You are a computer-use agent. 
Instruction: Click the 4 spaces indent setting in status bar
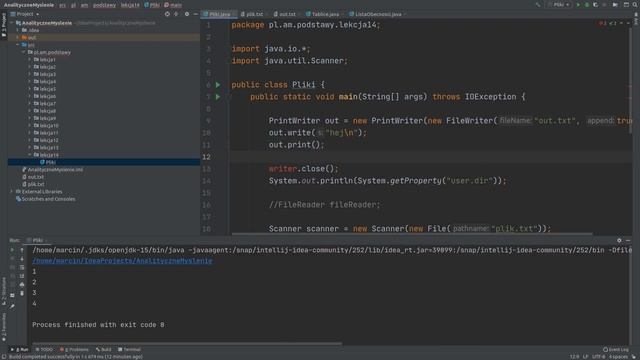click(618, 356)
